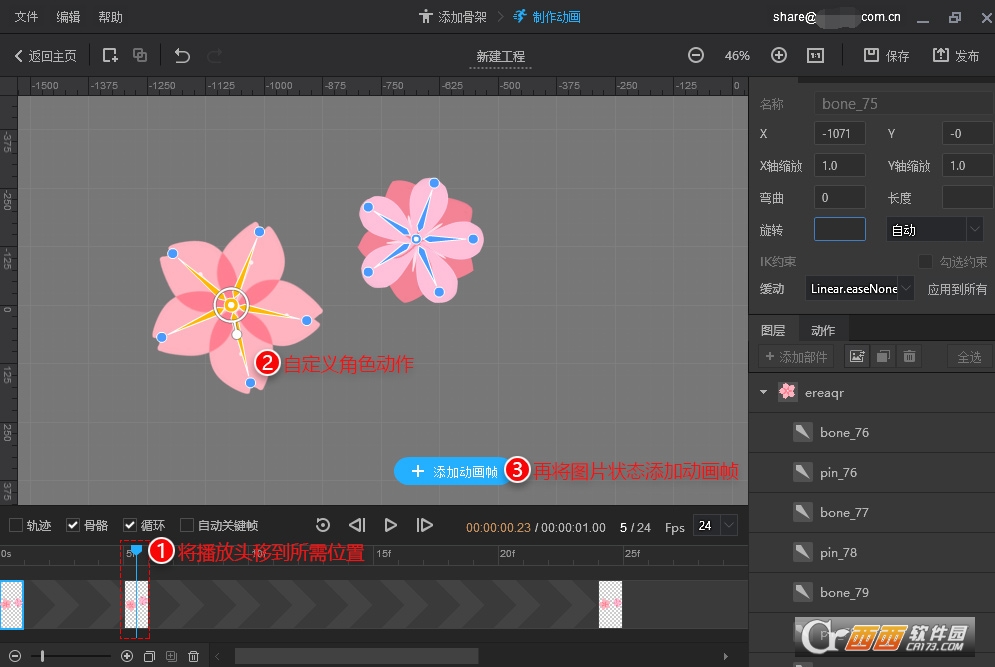Switch to the 动作 tab
995x667 pixels.
point(823,330)
